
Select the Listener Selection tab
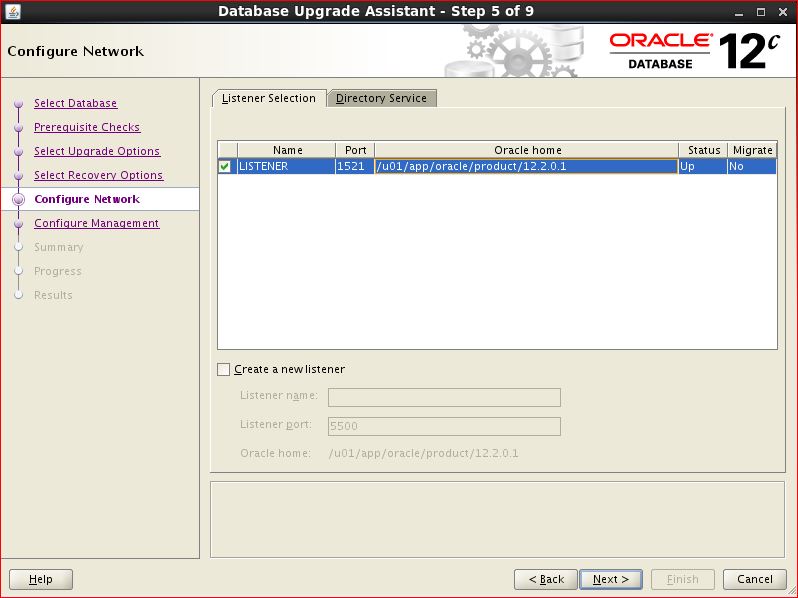pyautogui.click(x=268, y=98)
